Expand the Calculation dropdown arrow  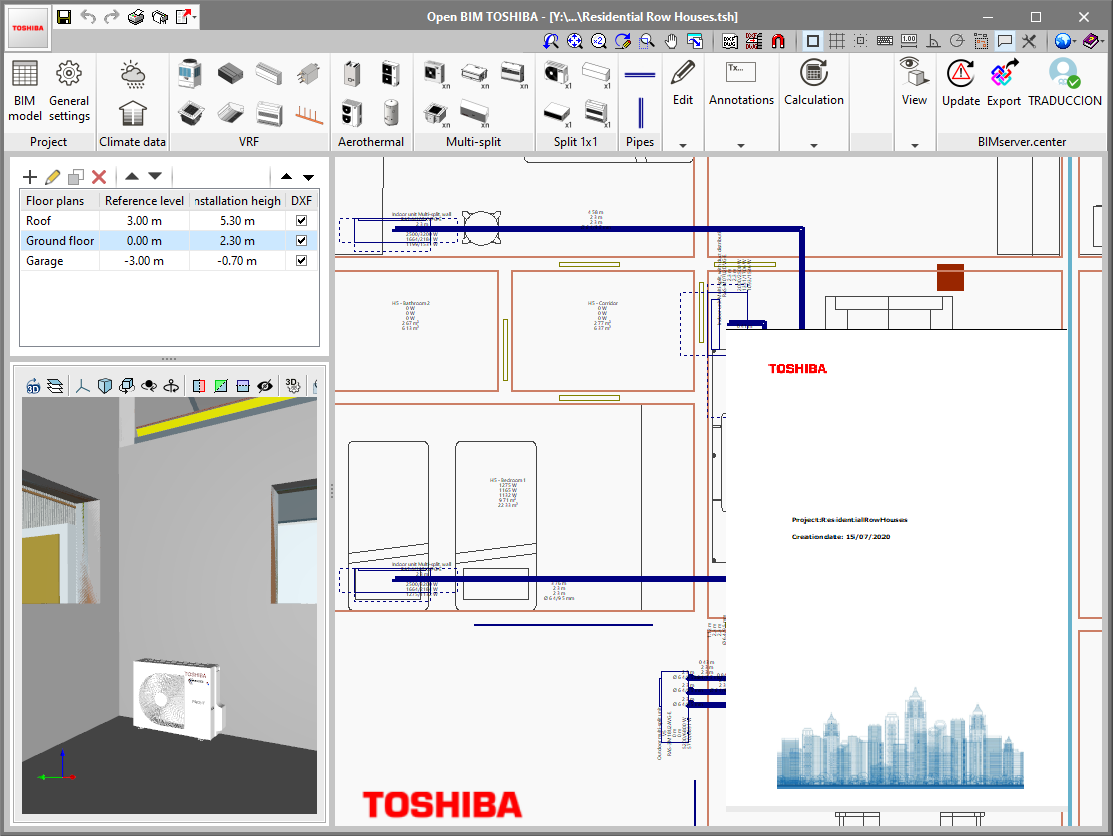click(x=813, y=145)
